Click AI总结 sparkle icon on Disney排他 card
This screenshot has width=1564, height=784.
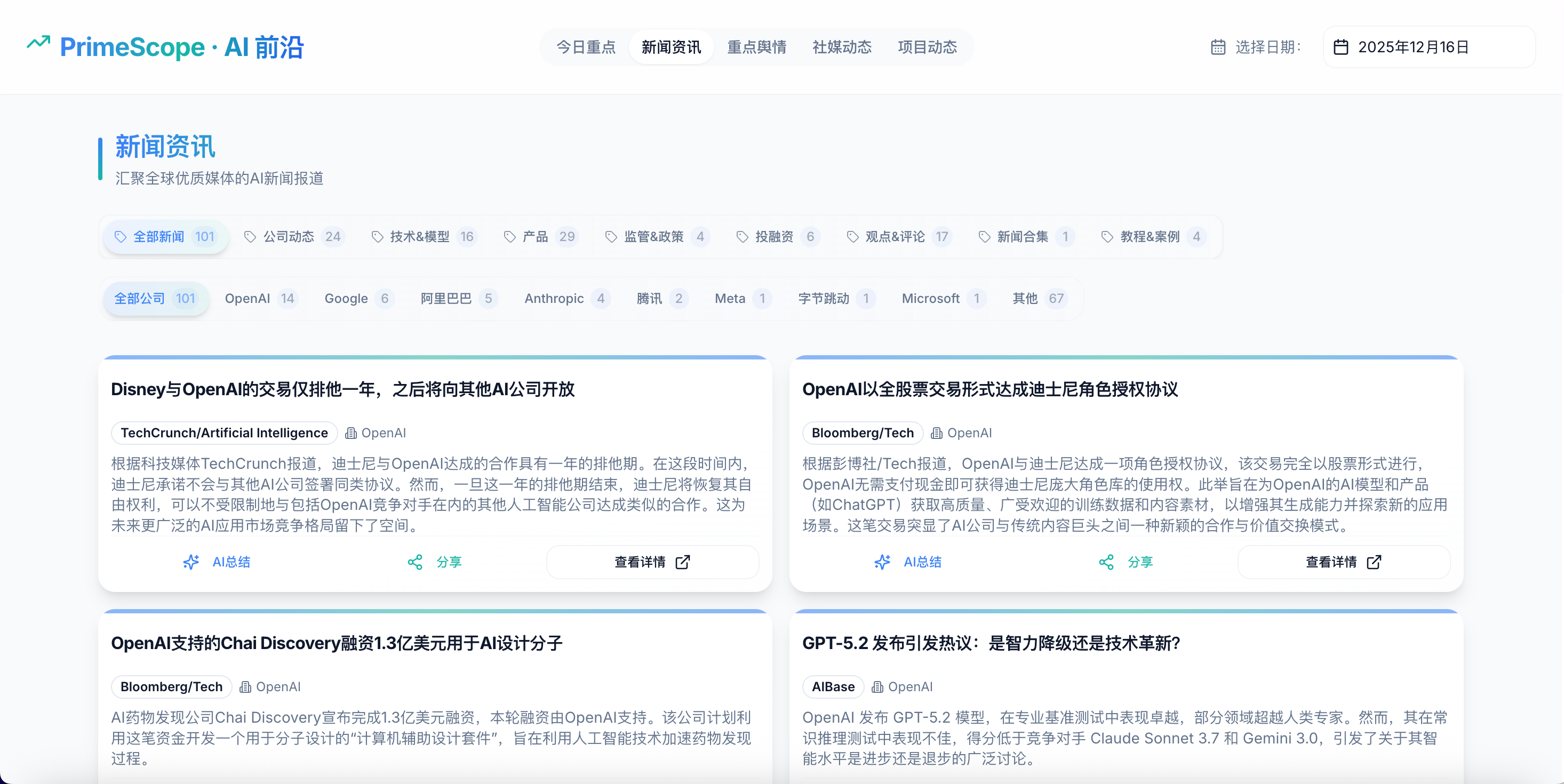(x=191, y=562)
